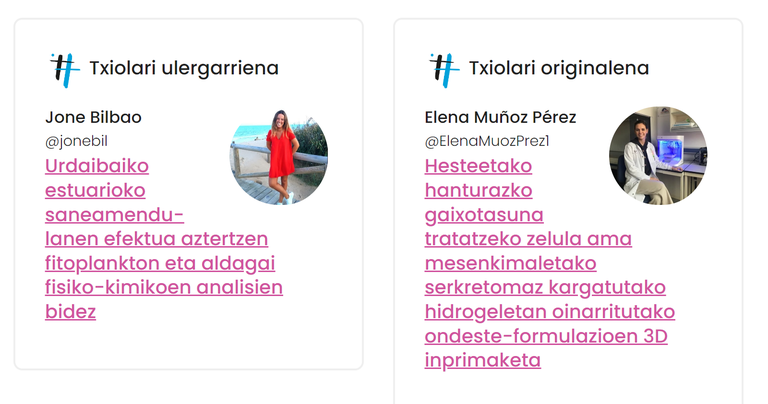Click the Txiolari ulergarriena card heading
Viewport: 768px width, 404px height.
pyautogui.click(x=183, y=69)
